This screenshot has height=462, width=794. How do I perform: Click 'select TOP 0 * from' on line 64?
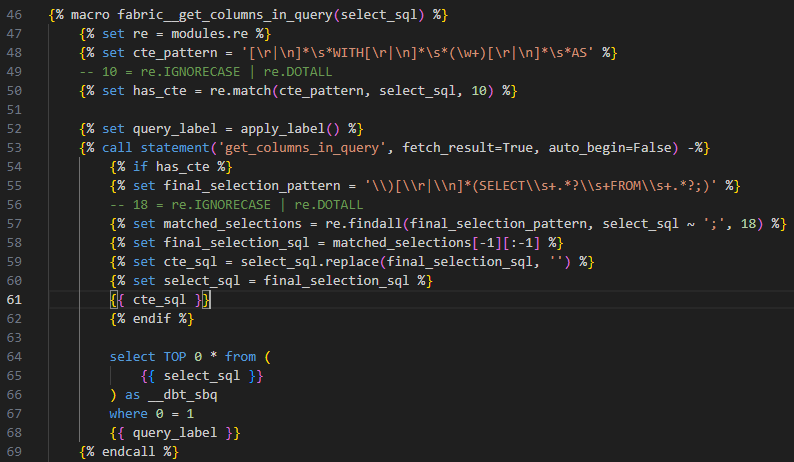point(183,357)
